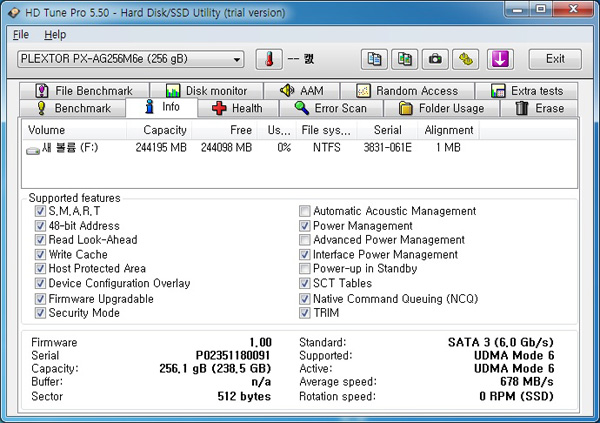Toggle the 48-bit Address checkbox
Screen dimensions: 600x423
[x=40, y=225]
